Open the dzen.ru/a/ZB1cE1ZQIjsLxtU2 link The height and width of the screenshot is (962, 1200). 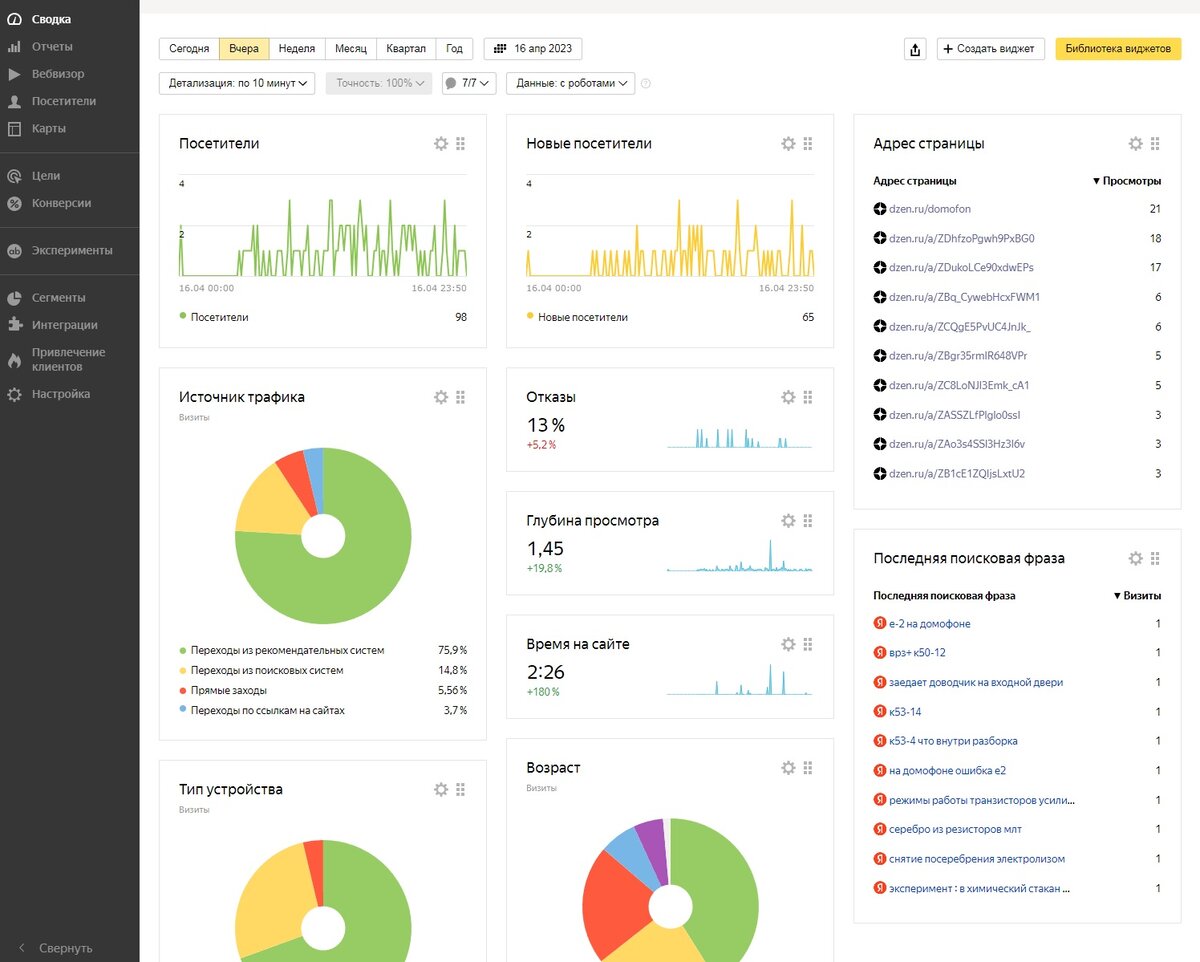957,473
